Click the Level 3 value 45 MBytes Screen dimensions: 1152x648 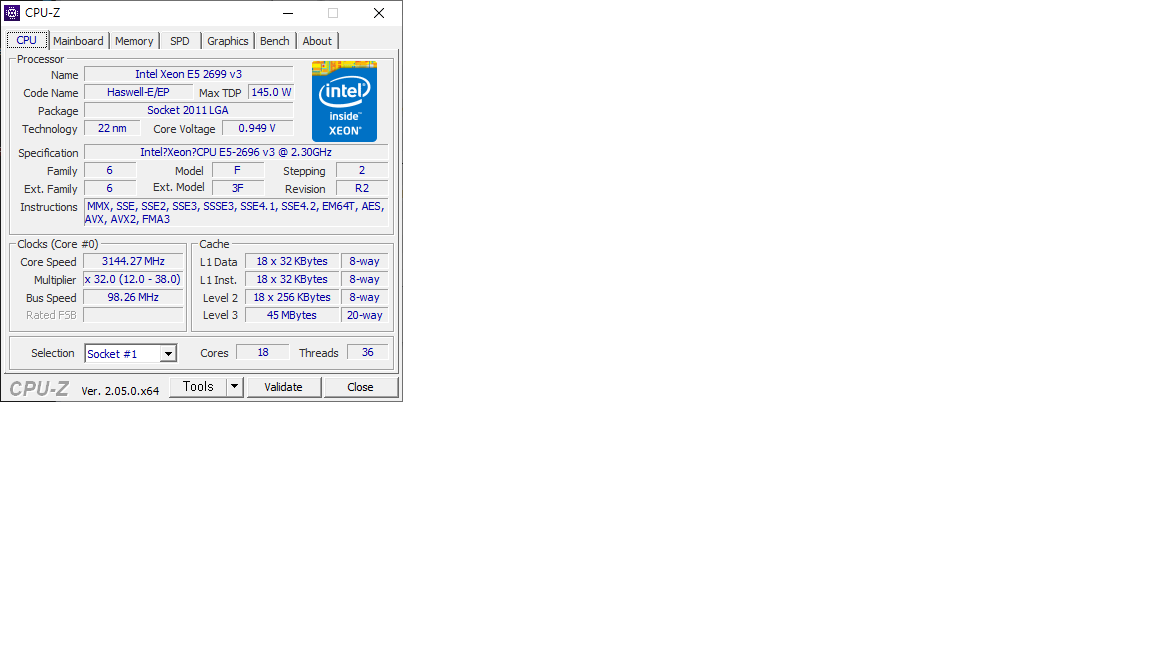coord(292,315)
